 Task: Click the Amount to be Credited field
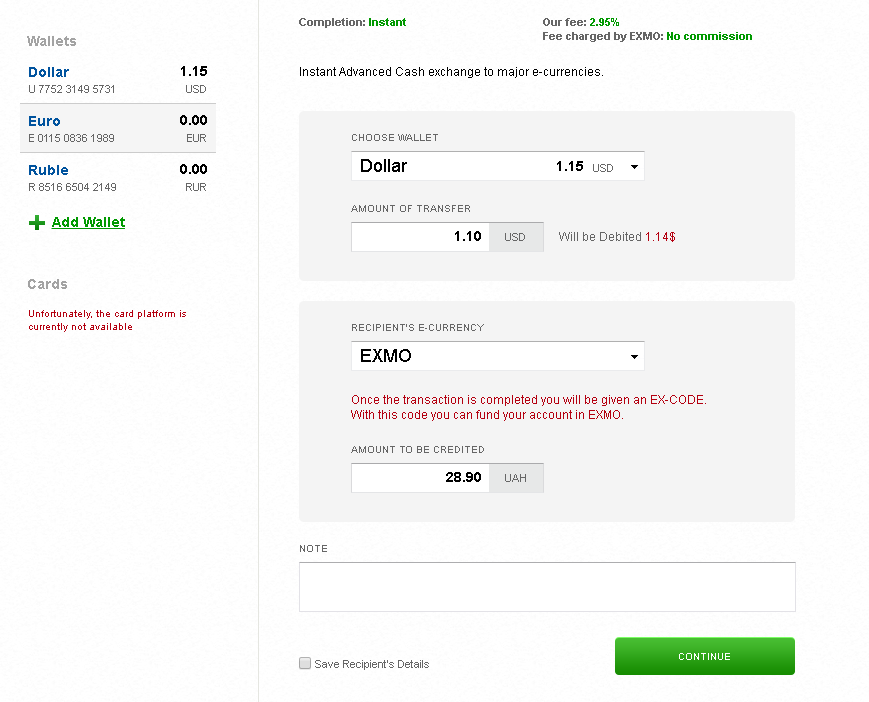tap(421, 478)
